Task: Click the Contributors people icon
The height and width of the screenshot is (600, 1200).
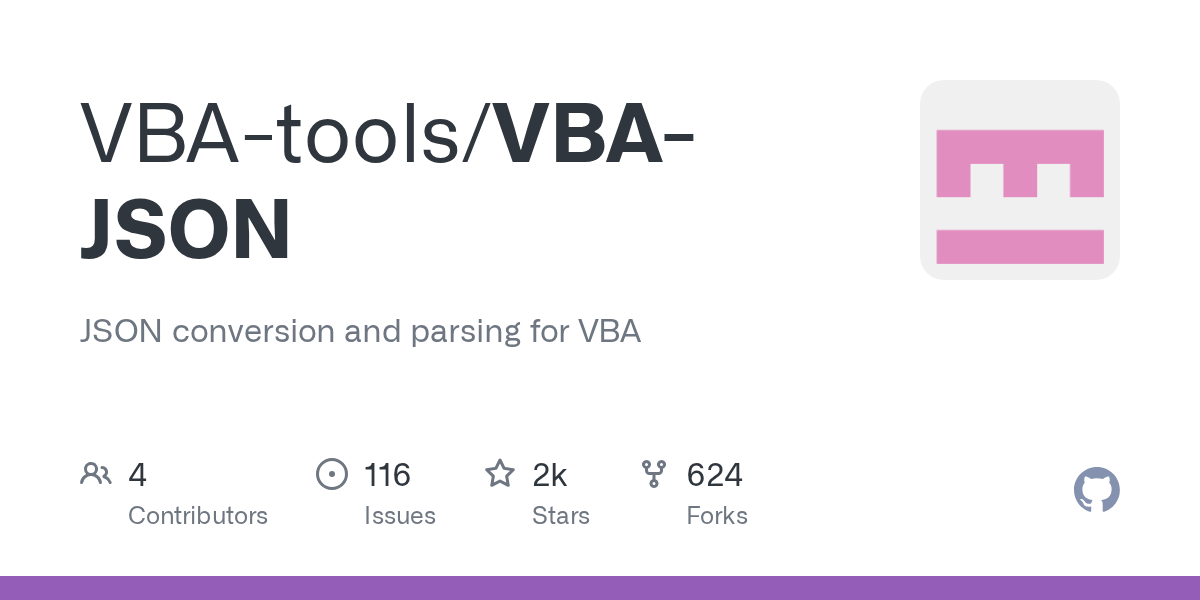Action: point(95,474)
